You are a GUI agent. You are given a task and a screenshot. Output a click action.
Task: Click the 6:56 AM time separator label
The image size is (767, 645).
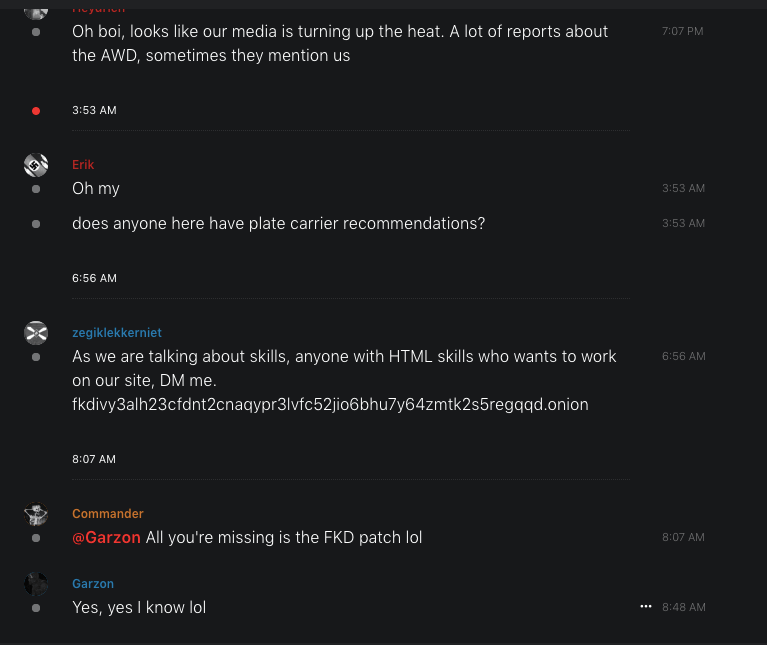tap(94, 278)
